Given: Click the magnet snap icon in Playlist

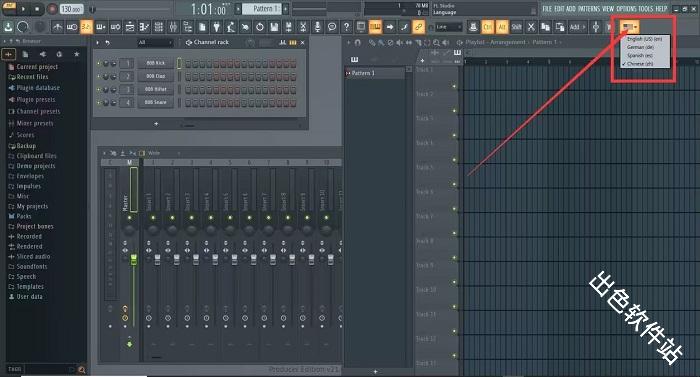Looking at the screenshot, I should [358, 42].
